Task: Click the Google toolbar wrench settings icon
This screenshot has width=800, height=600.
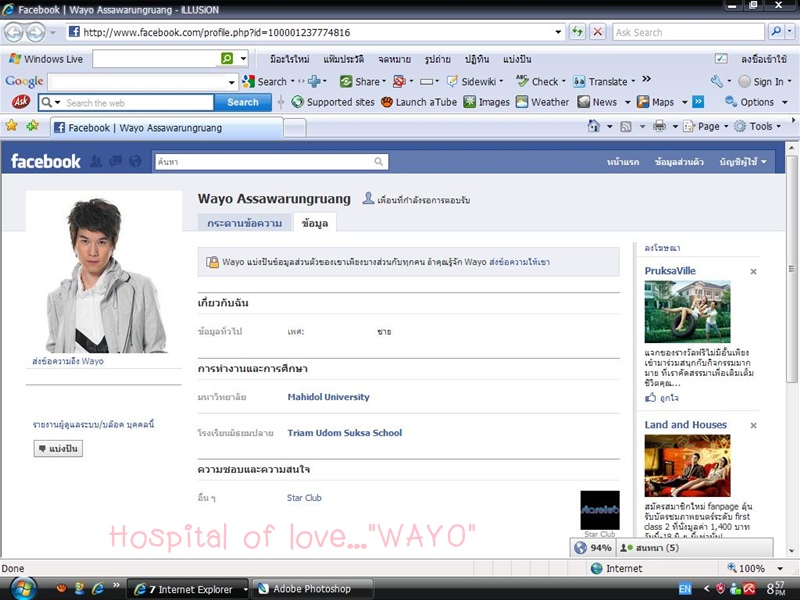Action: [x=716, y=81]
